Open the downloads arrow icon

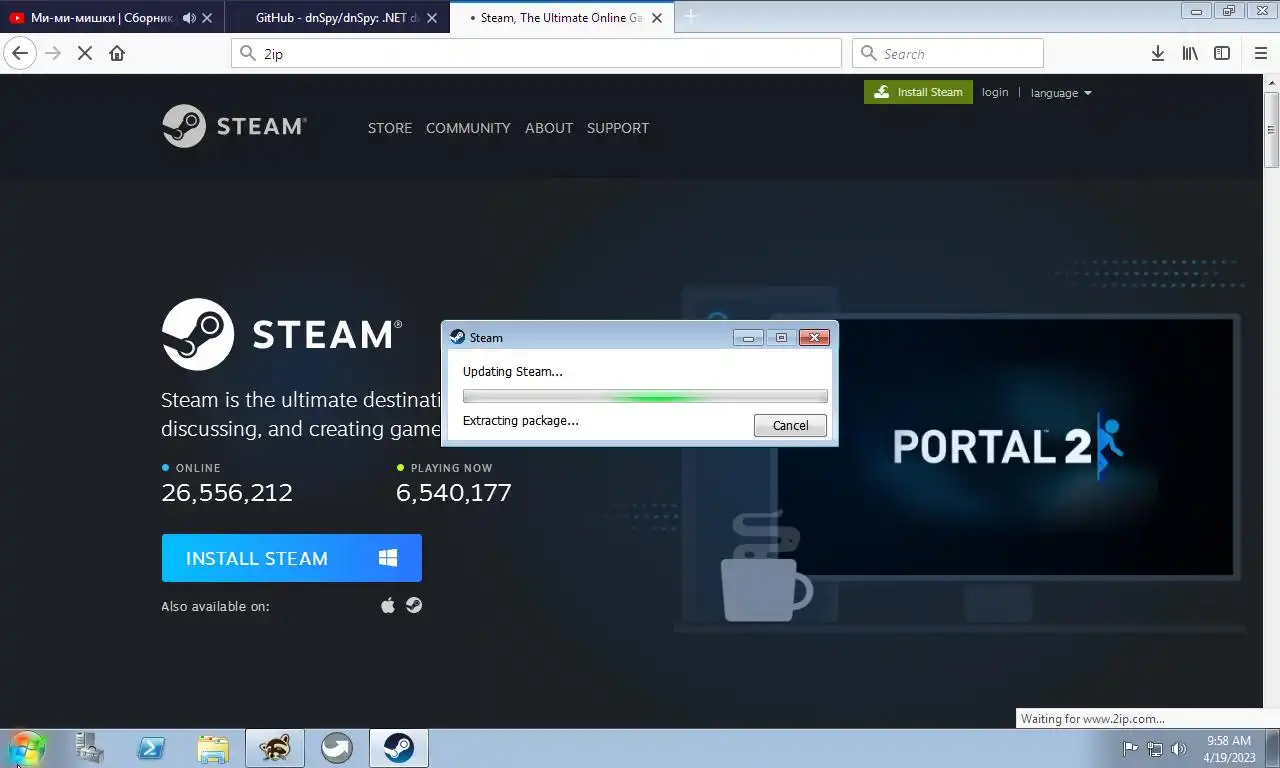pyautogui.click(x=1157, y=53)
